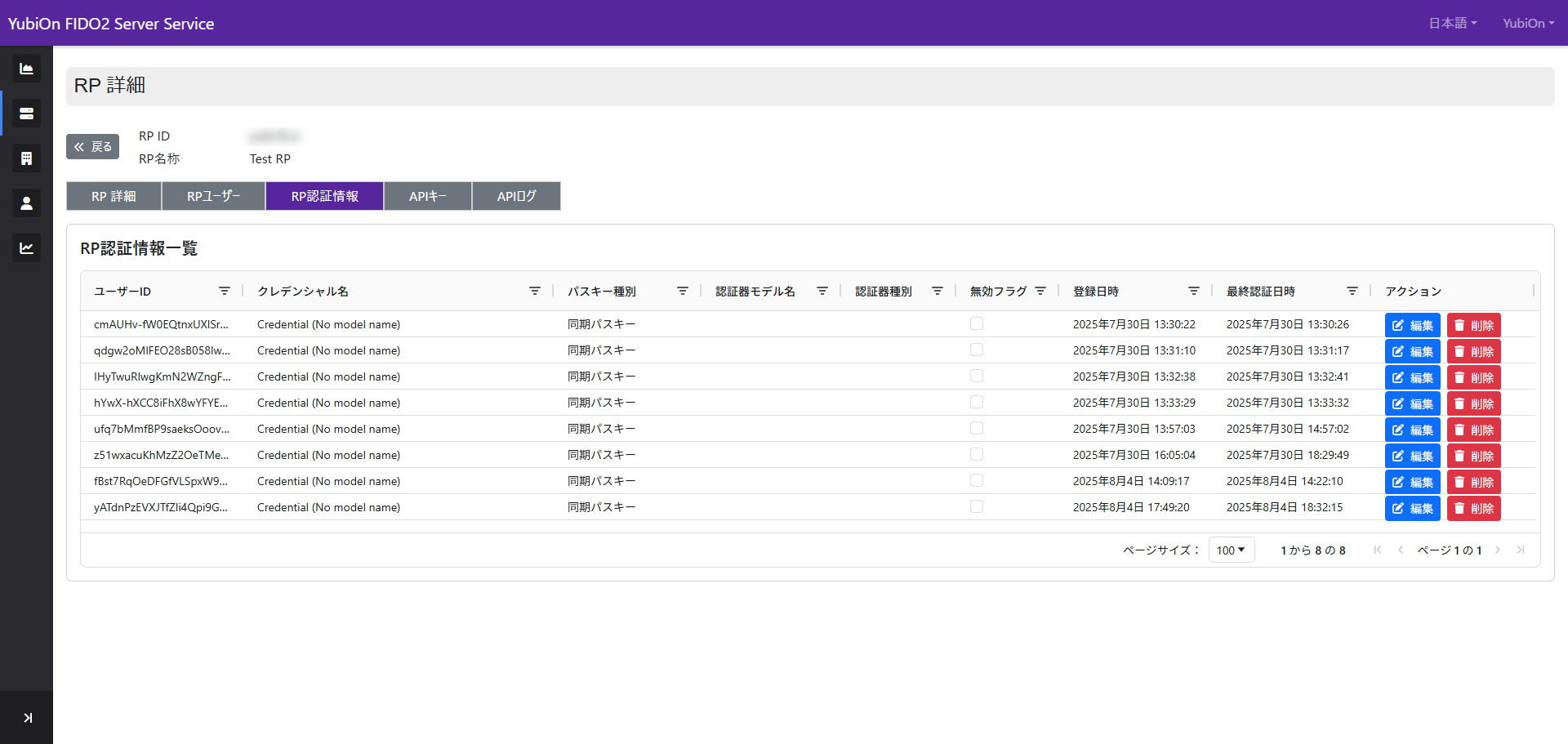Go to previous page of table

[1401, 550]
